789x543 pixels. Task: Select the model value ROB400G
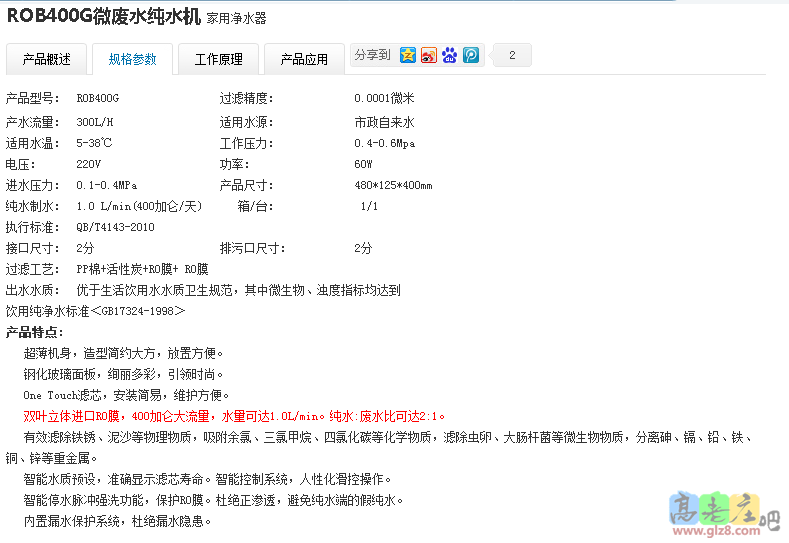tap(98, 98)
